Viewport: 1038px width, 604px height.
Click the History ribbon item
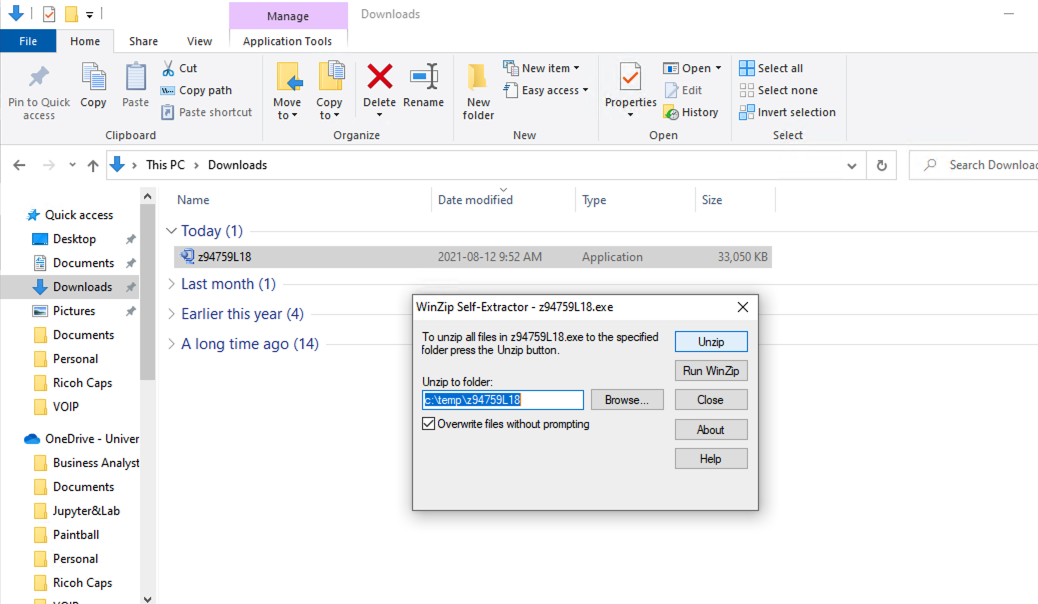point(690,113)
